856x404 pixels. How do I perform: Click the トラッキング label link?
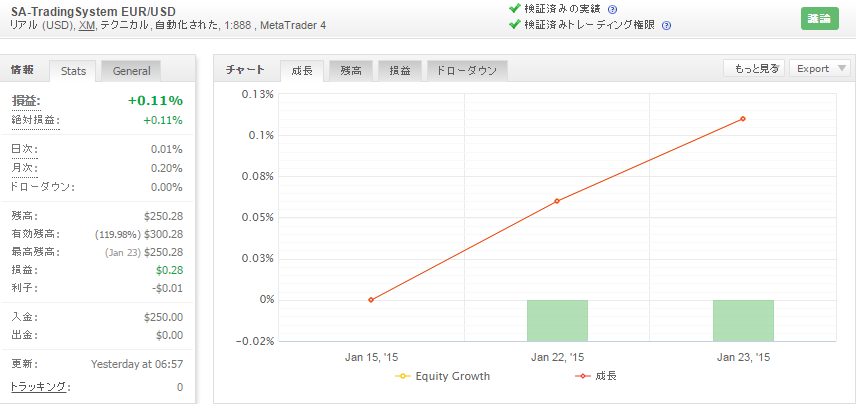[41, 387]
